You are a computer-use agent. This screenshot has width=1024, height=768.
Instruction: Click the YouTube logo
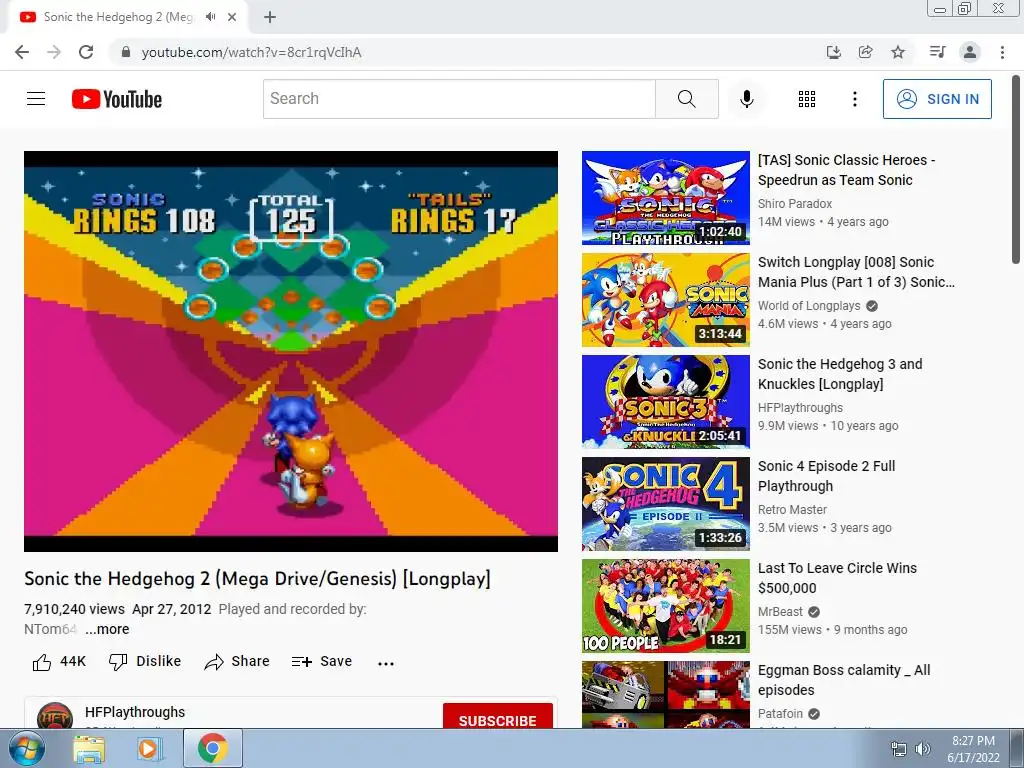[117, 99]
